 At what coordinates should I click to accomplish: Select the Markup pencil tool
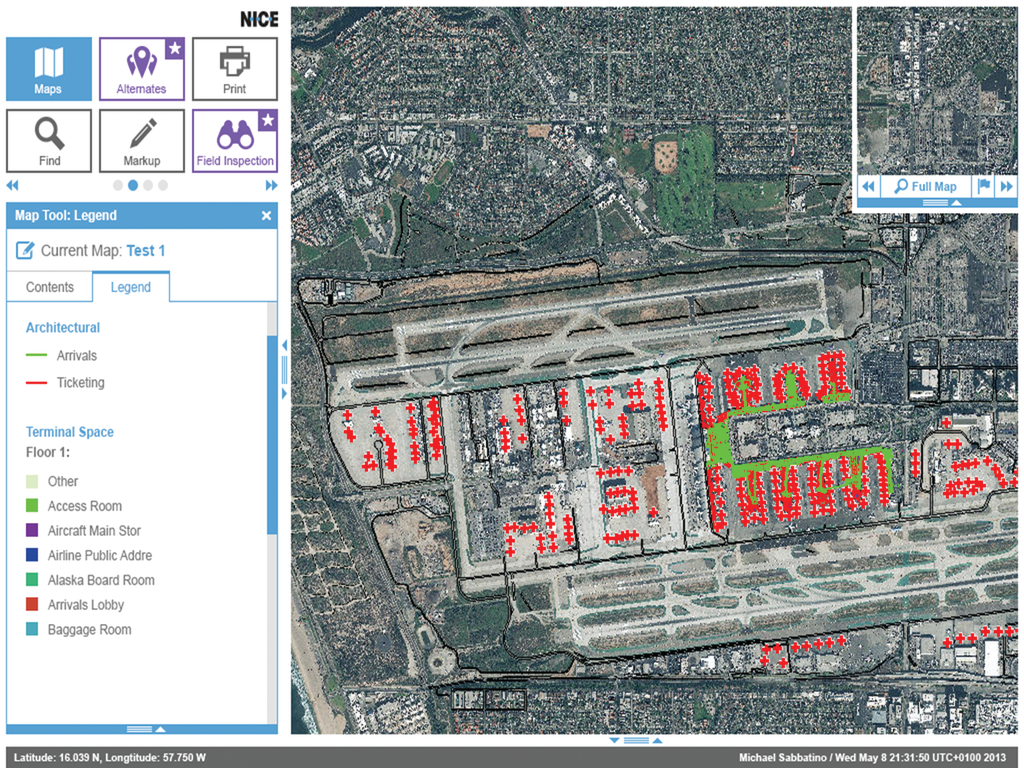141,141
